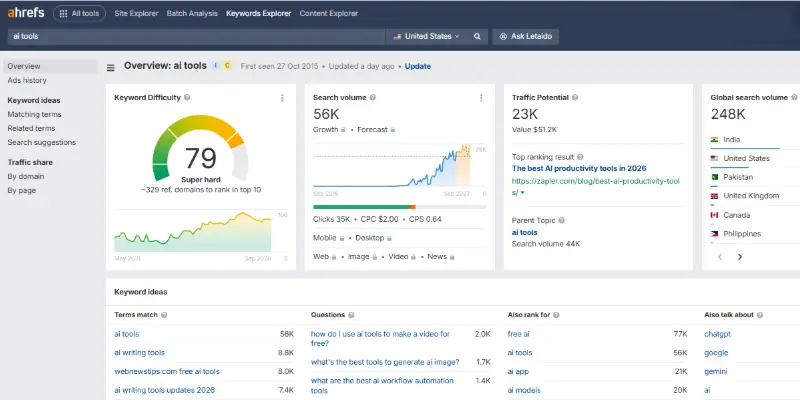The width and height of the screenshot is (800, 400).
Task: Open the ai tools parent topic link
Action: click(x=524, y=233)
